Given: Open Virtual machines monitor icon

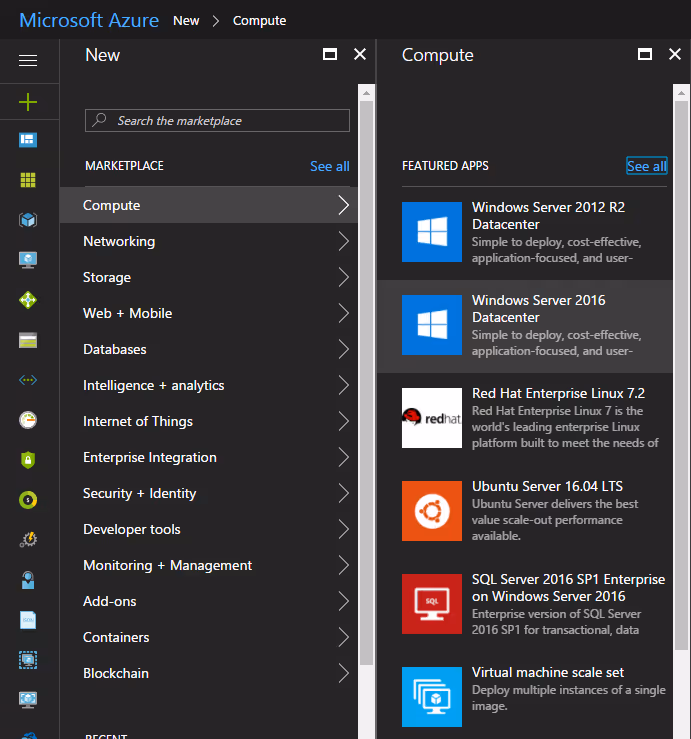Looking at the screenshot, I should (28, 260).
